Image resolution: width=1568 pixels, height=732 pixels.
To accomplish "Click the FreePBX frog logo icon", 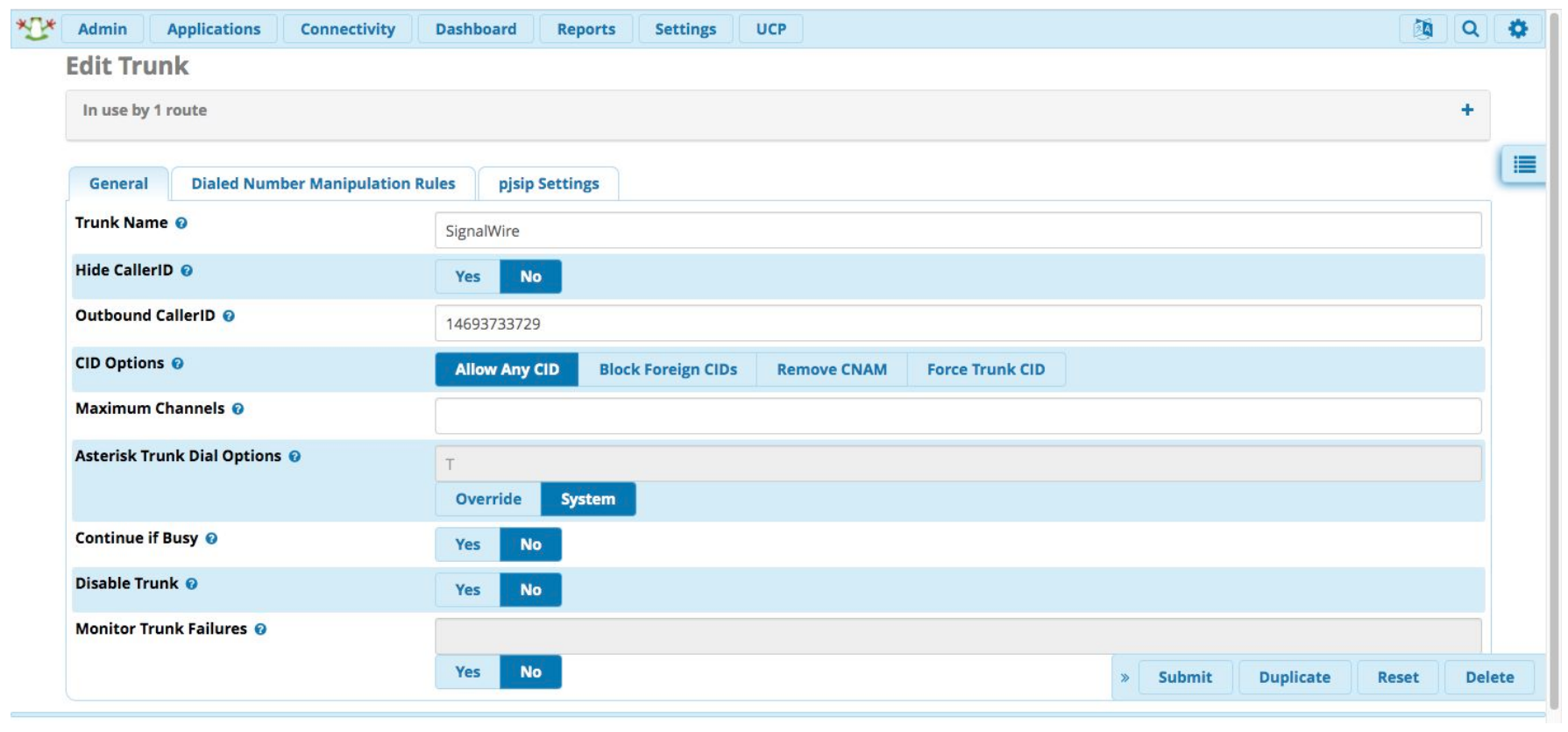I will 36,29.
